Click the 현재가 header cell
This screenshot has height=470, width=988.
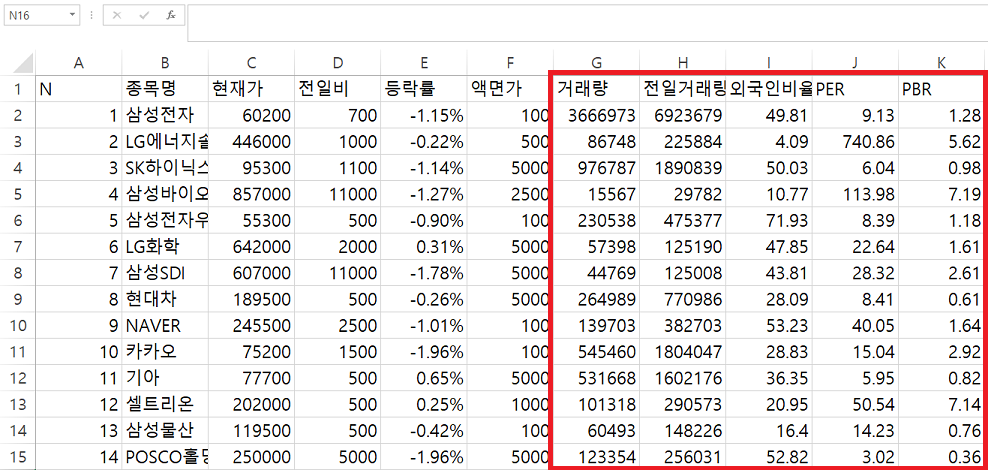[x=251, y=89]
